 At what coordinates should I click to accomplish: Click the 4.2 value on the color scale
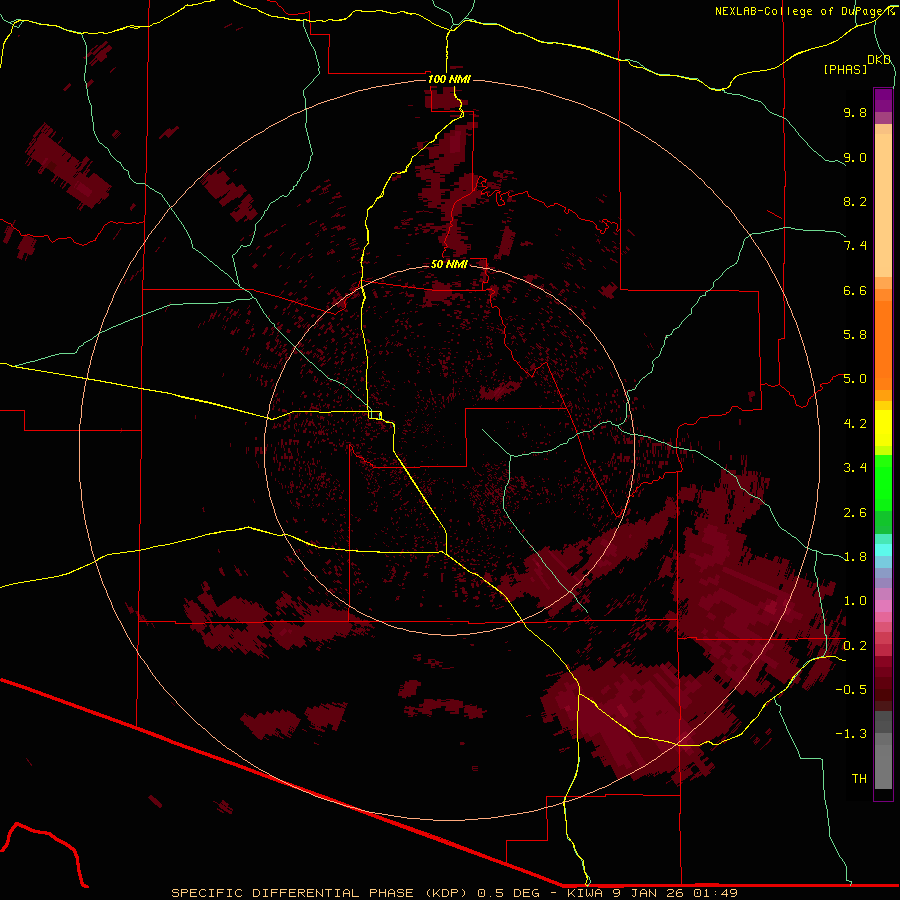[855, 424]
